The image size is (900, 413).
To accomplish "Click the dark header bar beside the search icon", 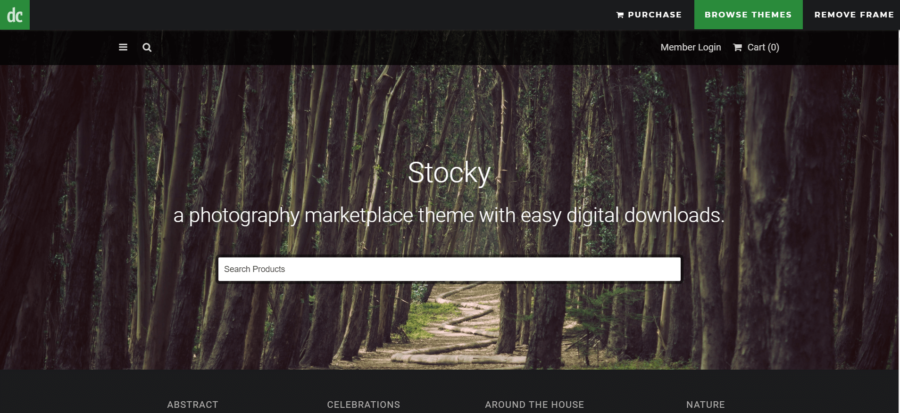I will point(402,48).
